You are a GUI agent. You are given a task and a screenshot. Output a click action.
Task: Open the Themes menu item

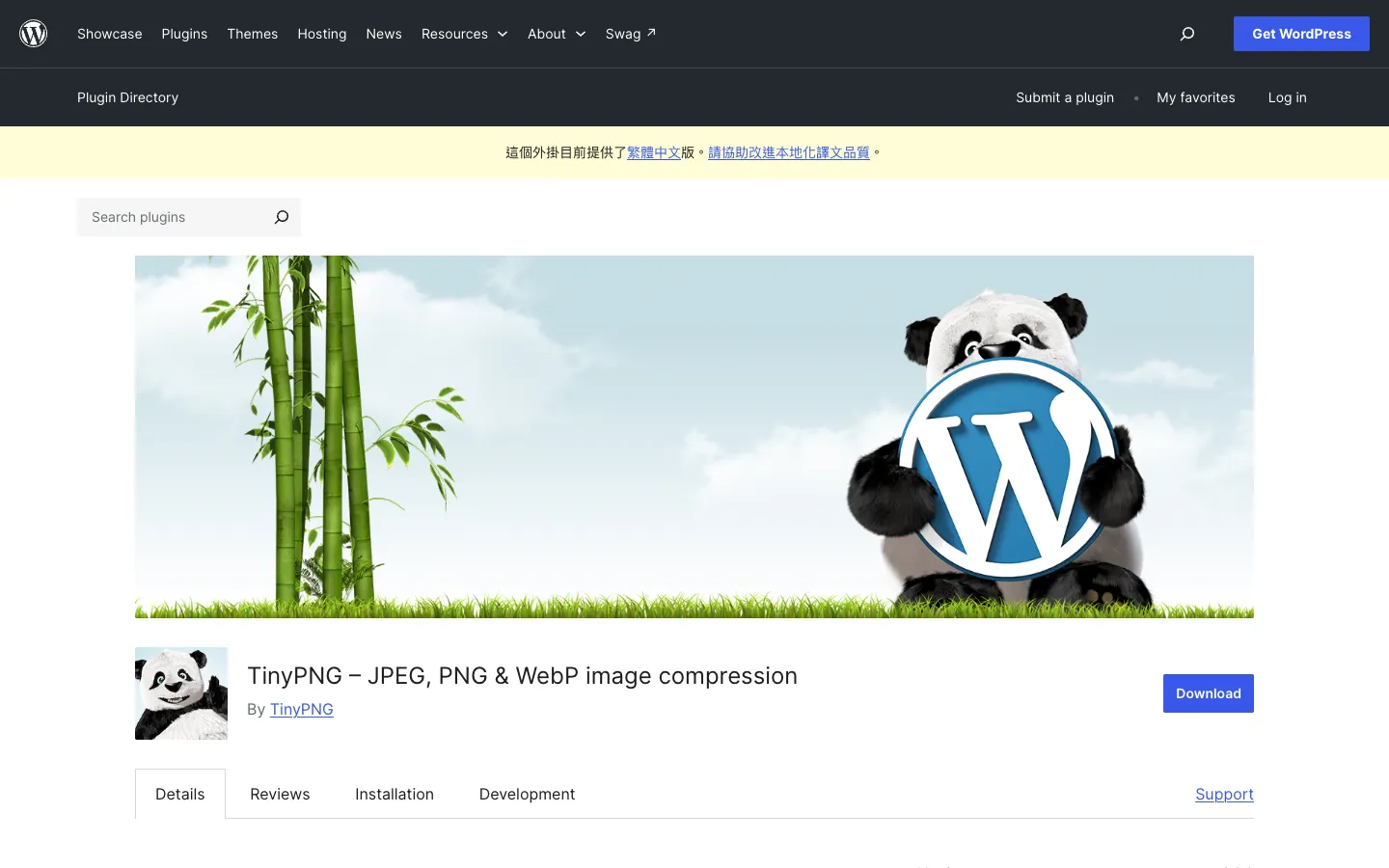click(x=253, y=34)
